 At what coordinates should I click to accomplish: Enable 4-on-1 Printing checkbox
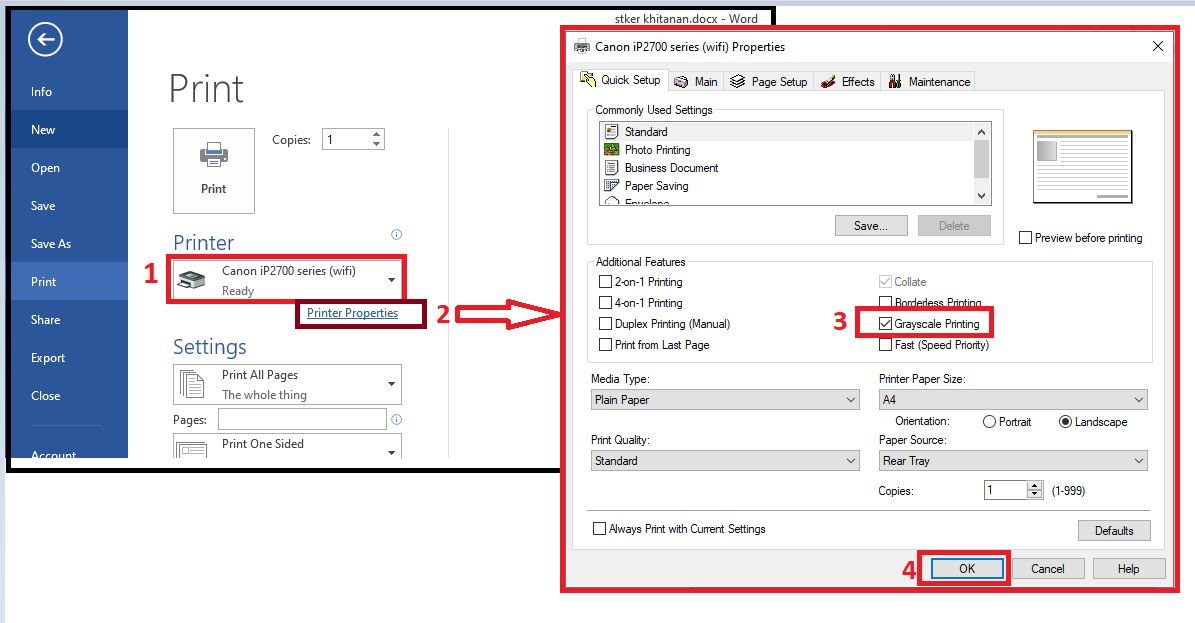606,303
